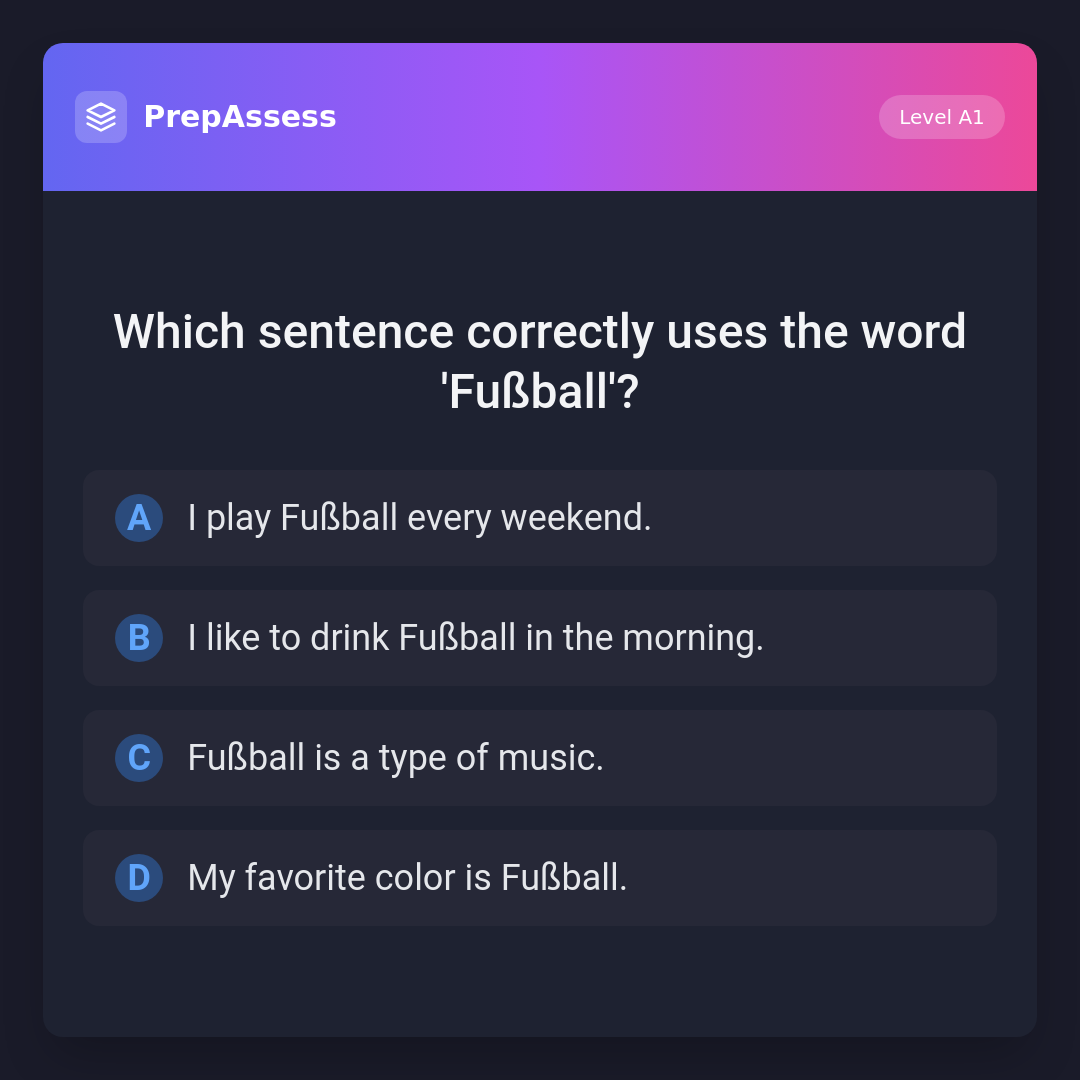Click the gradient header banner's center
The width and height of the screenshot is (1080, 1080).
pyautogui.click(x=540, y=117)
